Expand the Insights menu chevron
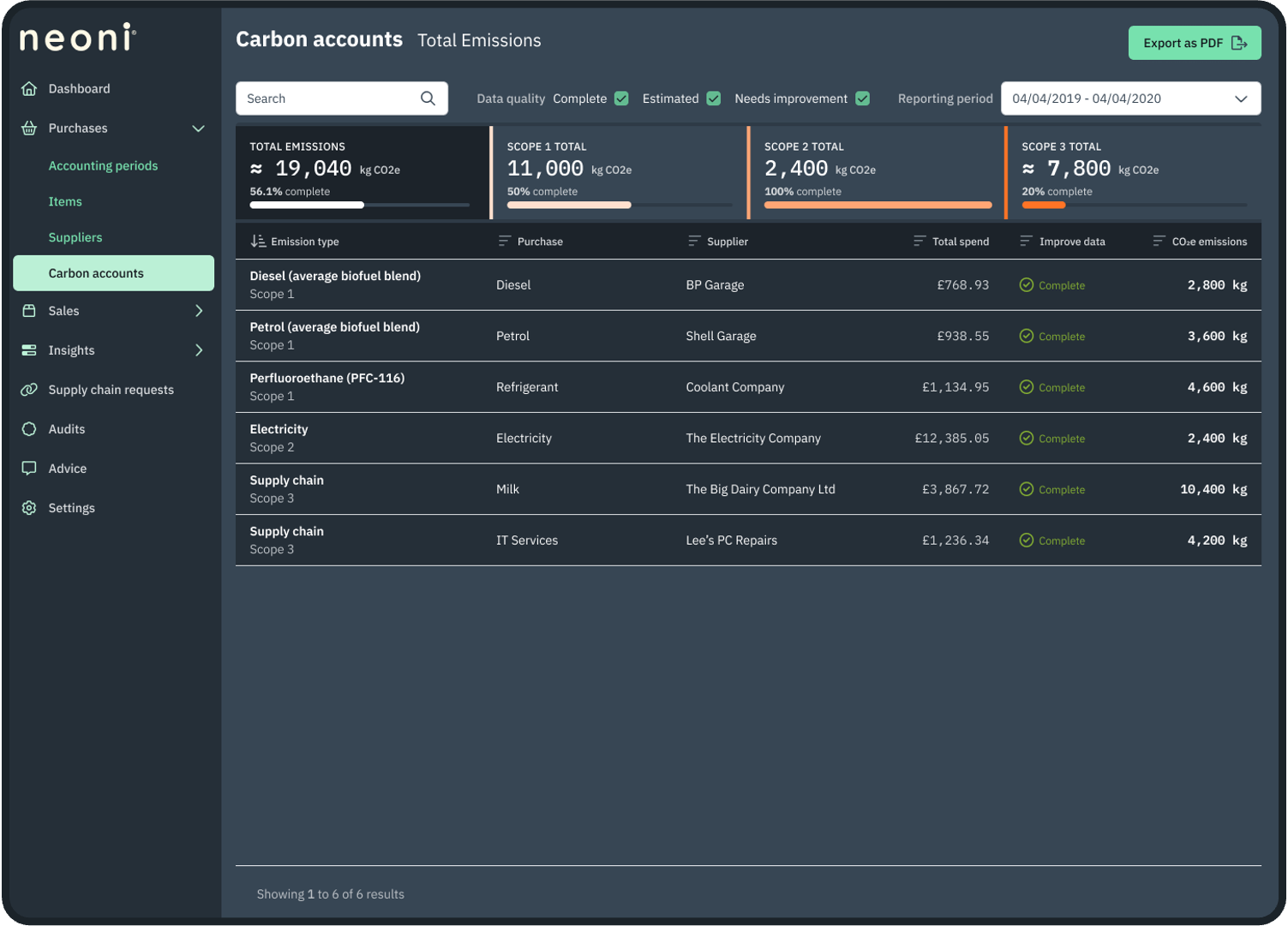This screenshot has height=926, width=1288. click(x=199, y=350)
